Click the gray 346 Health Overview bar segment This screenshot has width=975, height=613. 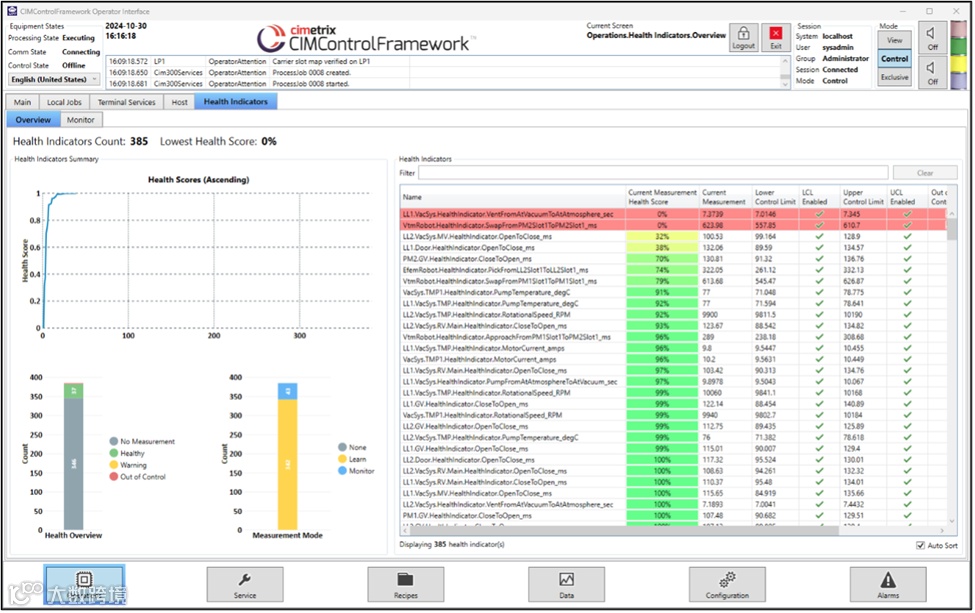73,464
